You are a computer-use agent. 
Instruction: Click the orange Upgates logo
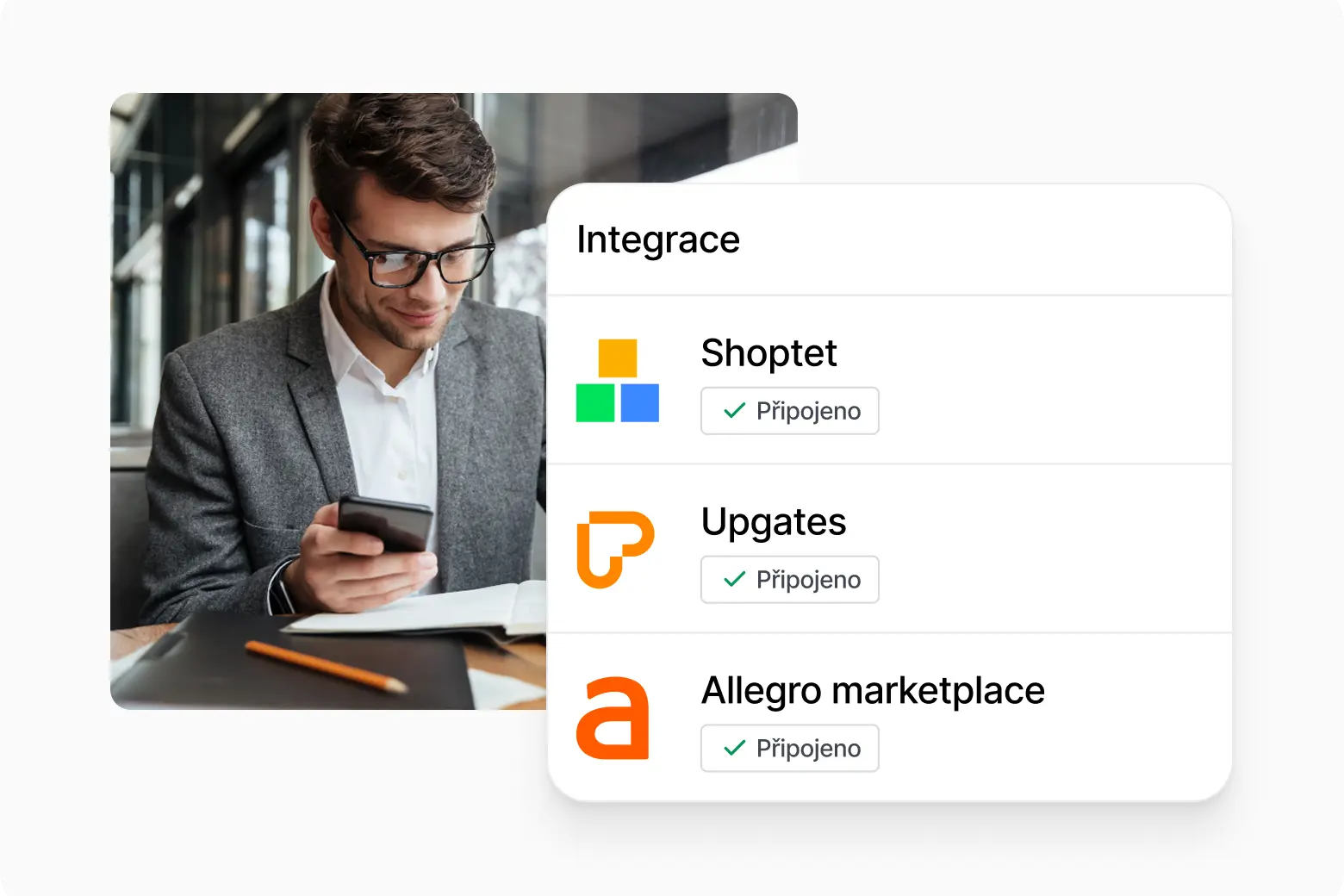(615, 550)
